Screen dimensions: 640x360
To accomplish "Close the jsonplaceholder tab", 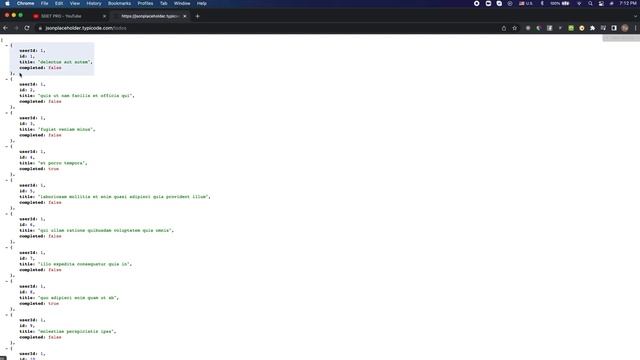I will point(184,16).
